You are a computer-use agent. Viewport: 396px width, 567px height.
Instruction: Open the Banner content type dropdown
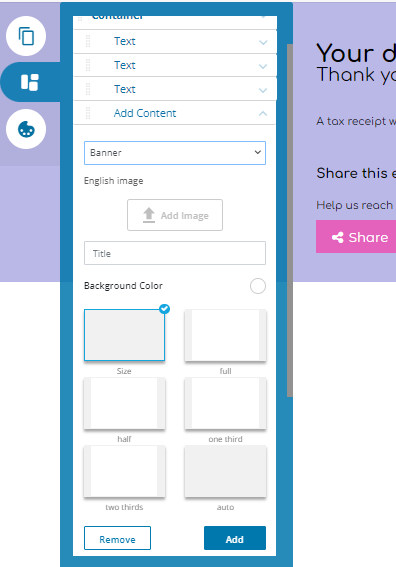click(175, 153)
